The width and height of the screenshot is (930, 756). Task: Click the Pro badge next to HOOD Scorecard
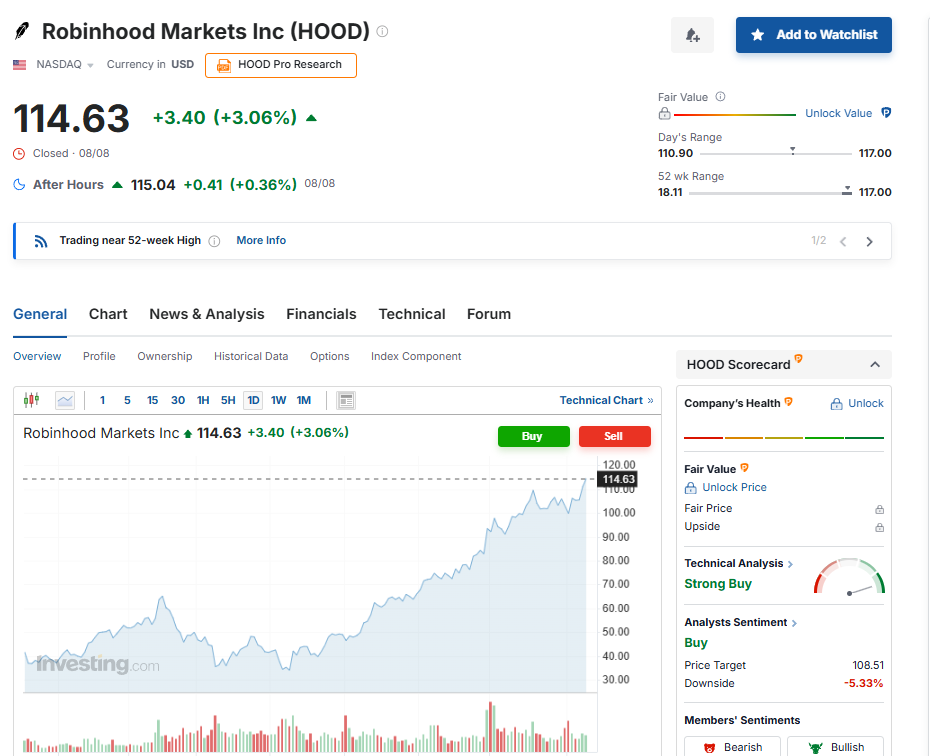pyautogui.click(x=798, y=358)
